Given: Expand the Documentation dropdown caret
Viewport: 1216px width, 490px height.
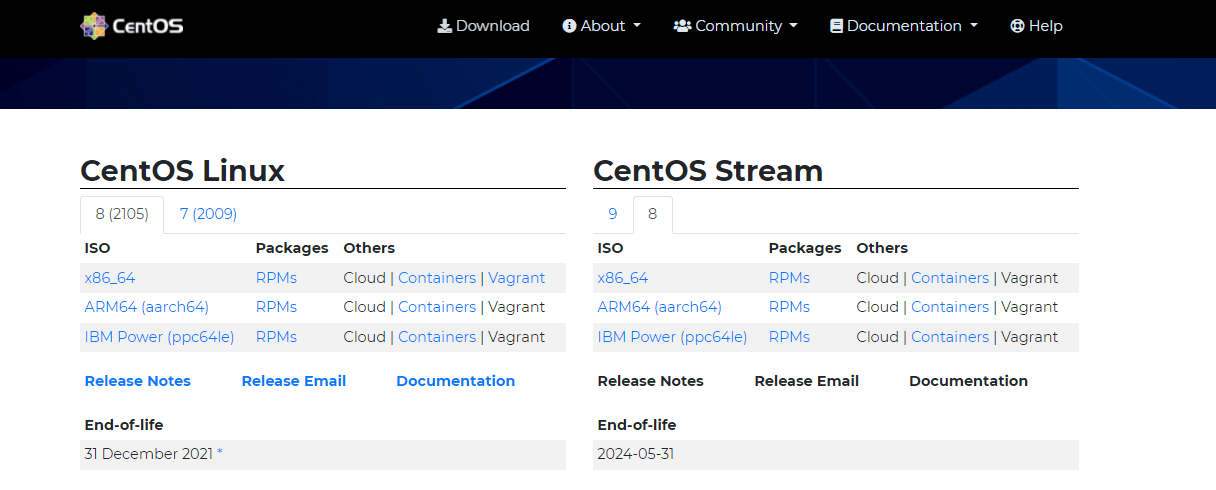Looking at the screenshot, I should click(973, 27).
